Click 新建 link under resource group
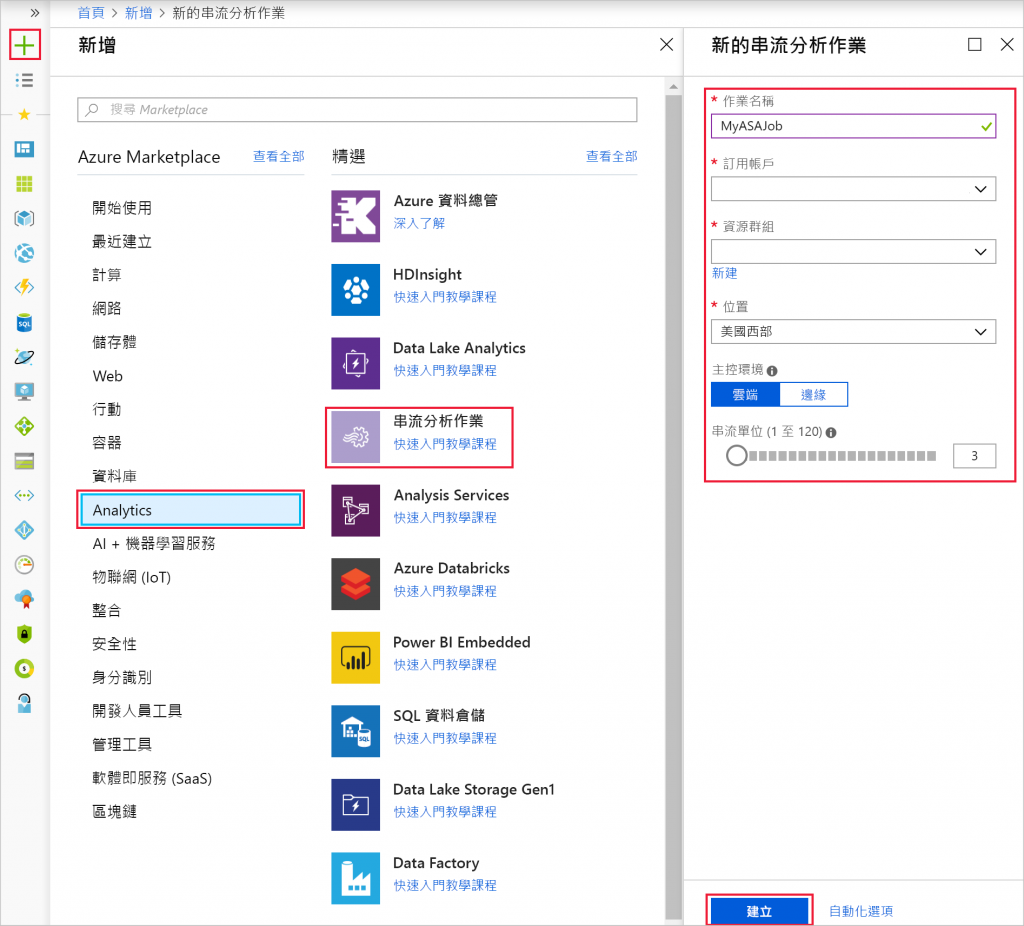 point(724,273)
